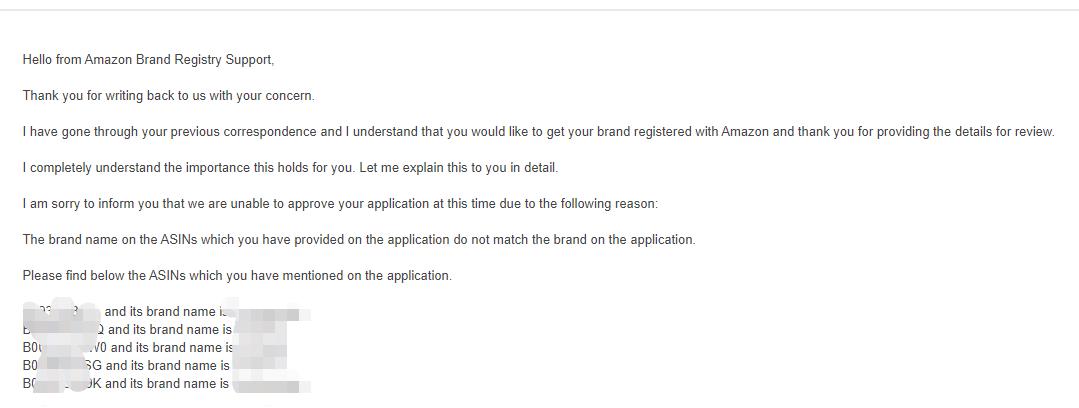
Task: Click the 'I am sorry to inform you' sentence
Action: click(x=341, y=204)
